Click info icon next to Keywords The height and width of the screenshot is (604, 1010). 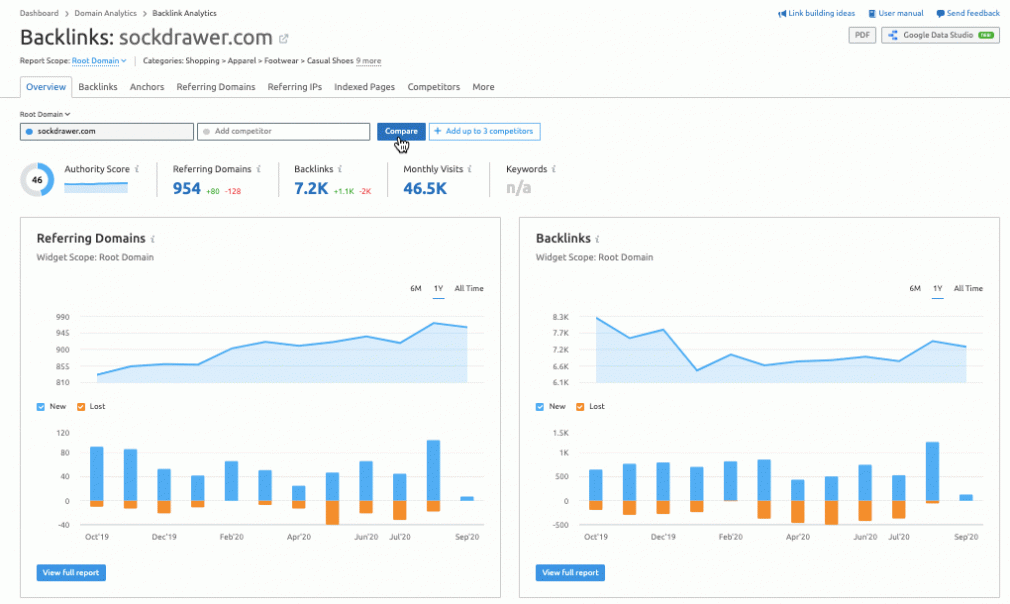pos(554,169)
